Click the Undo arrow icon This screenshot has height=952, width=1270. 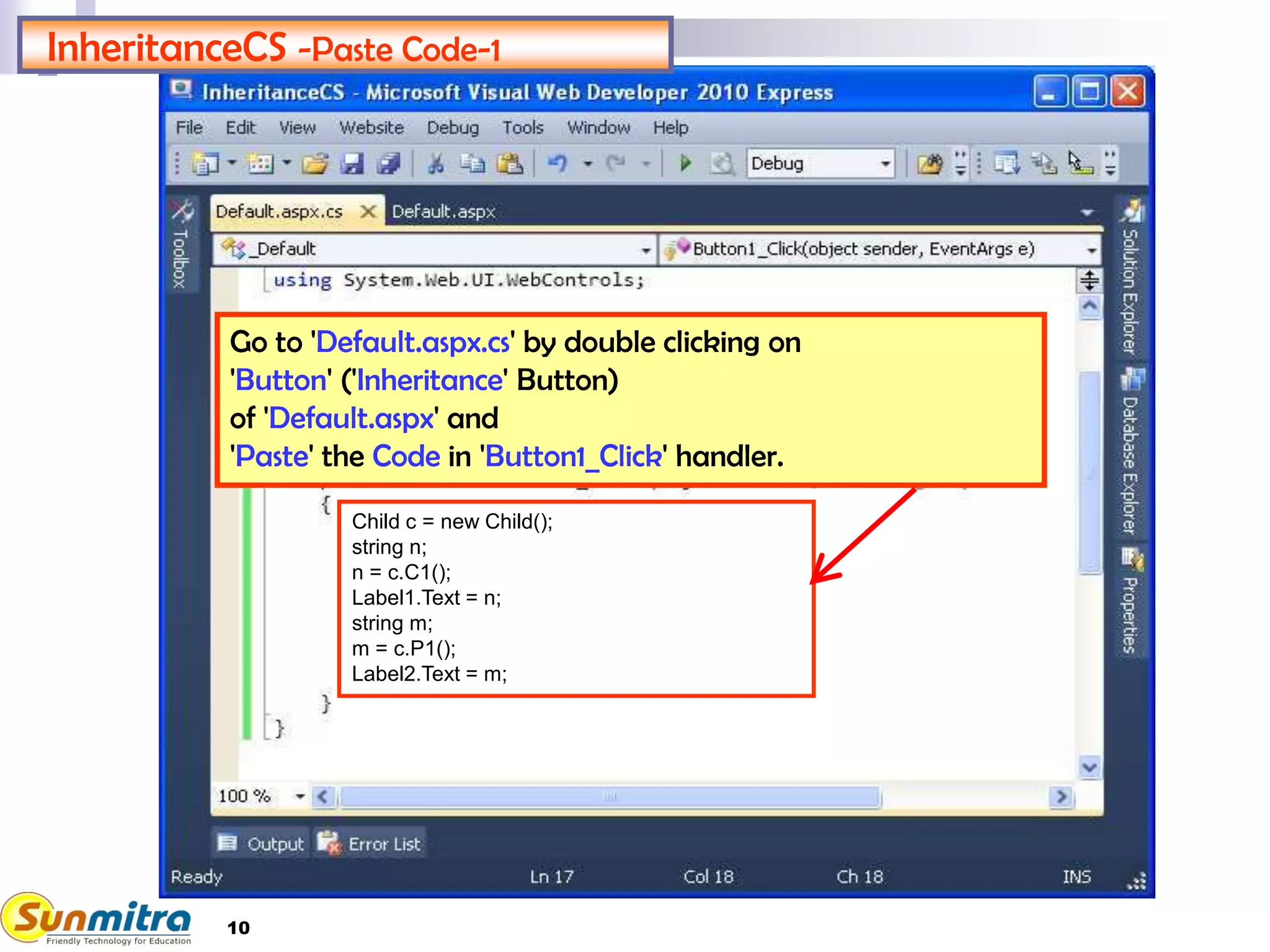557,164
